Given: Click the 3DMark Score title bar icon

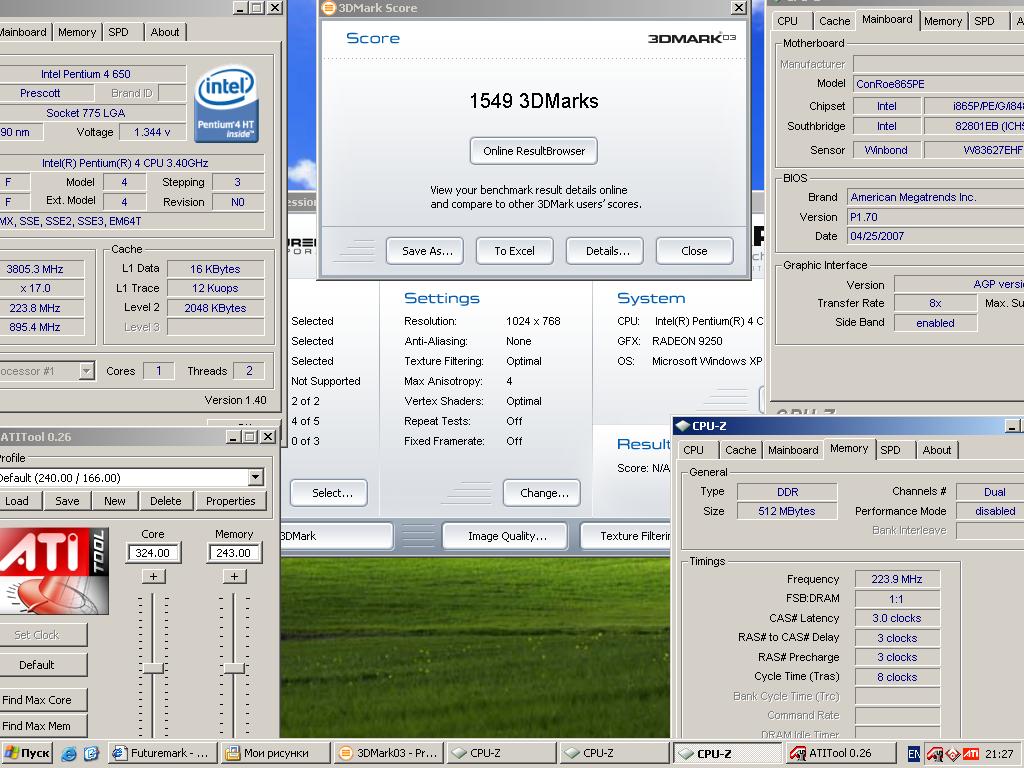Looking at the screenshot, I should click(328, 8).
